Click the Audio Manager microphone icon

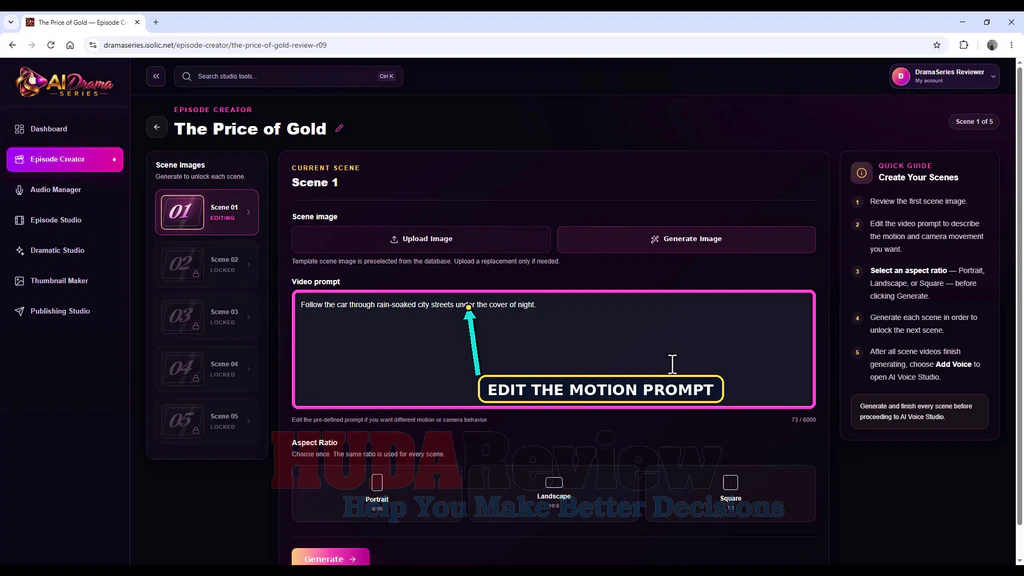pos(19,190)
